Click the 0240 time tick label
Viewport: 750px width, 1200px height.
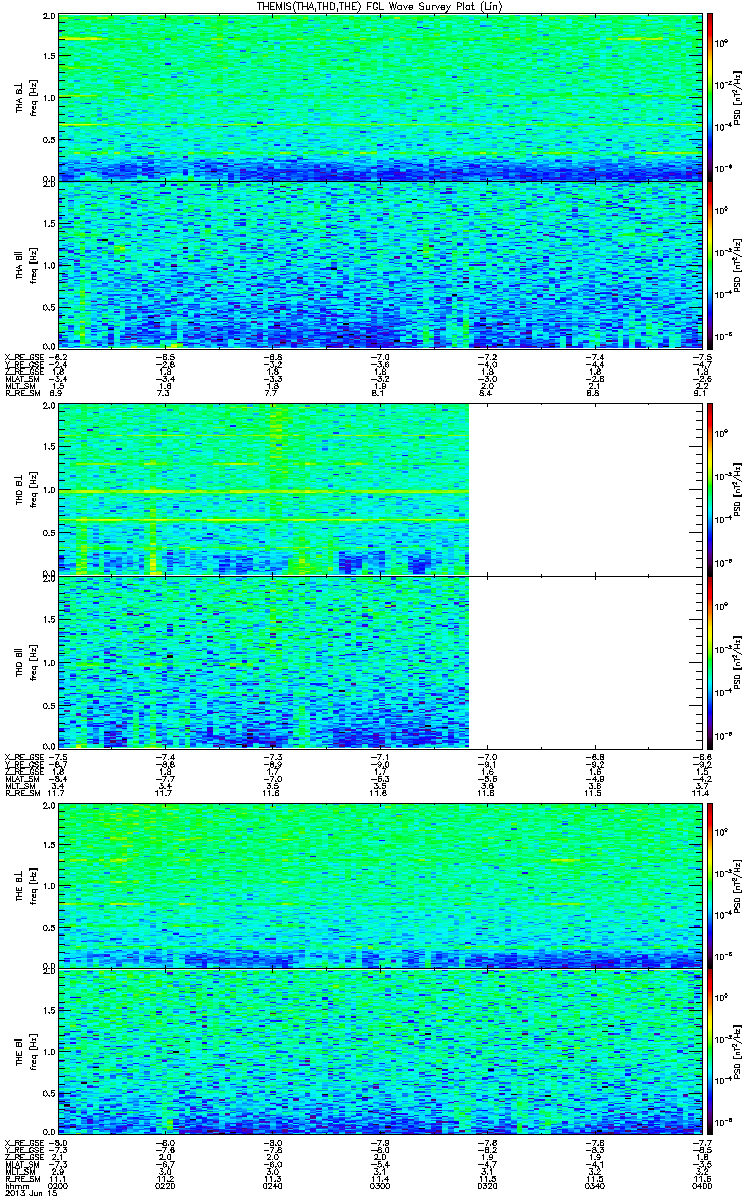coord(273,1185)
